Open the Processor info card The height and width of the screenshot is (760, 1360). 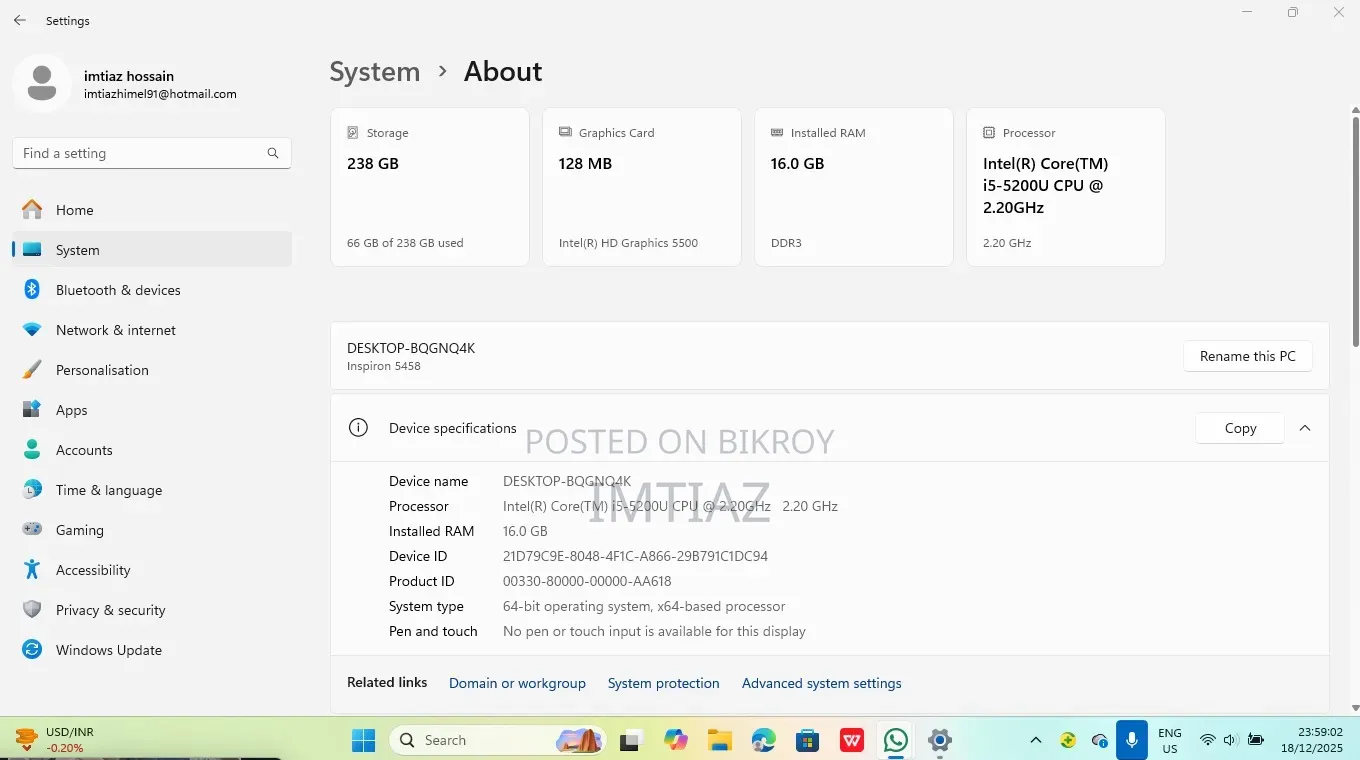click(x=1066, y=187)
